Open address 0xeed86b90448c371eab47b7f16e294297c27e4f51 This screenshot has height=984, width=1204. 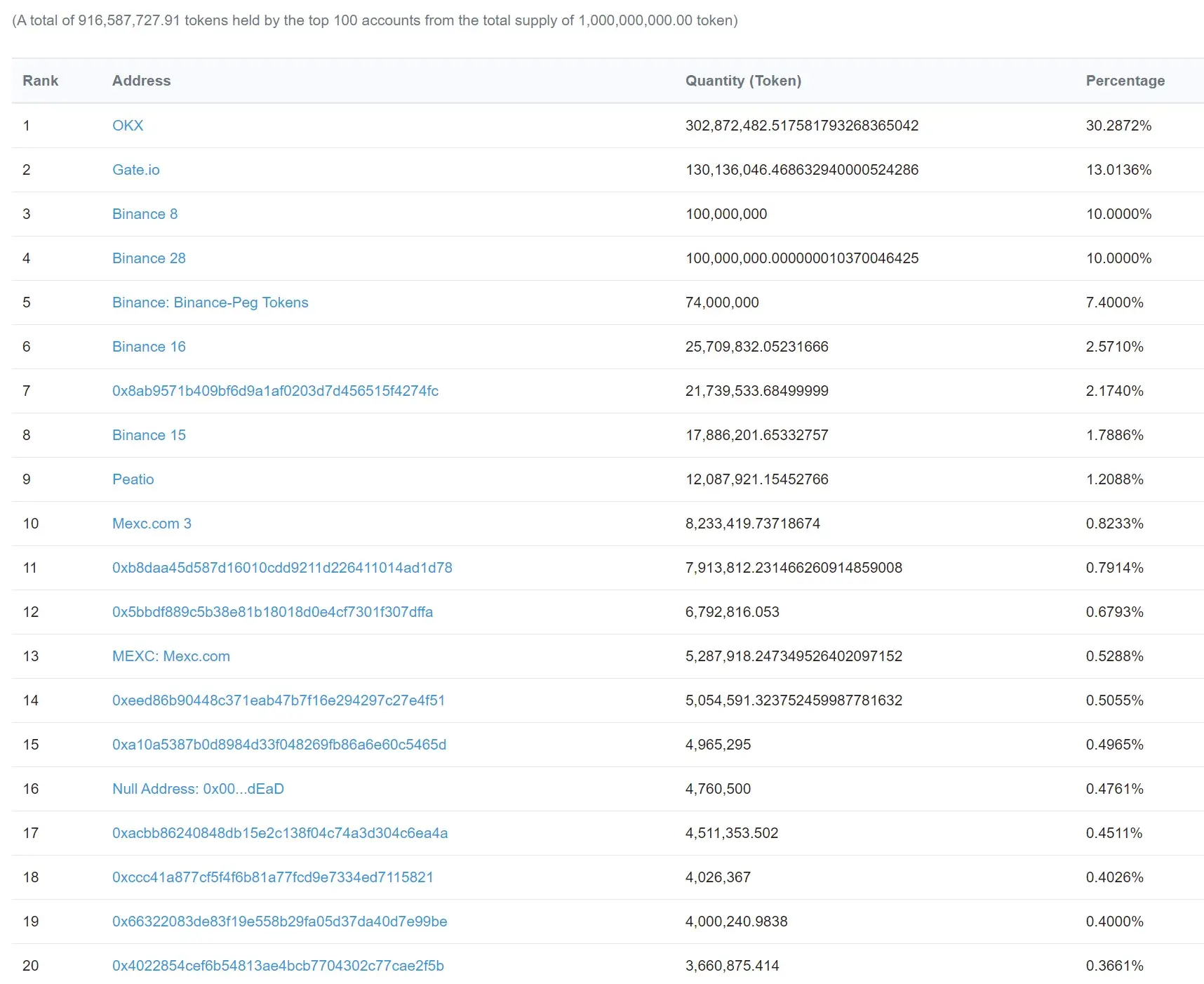click(279, 700)
